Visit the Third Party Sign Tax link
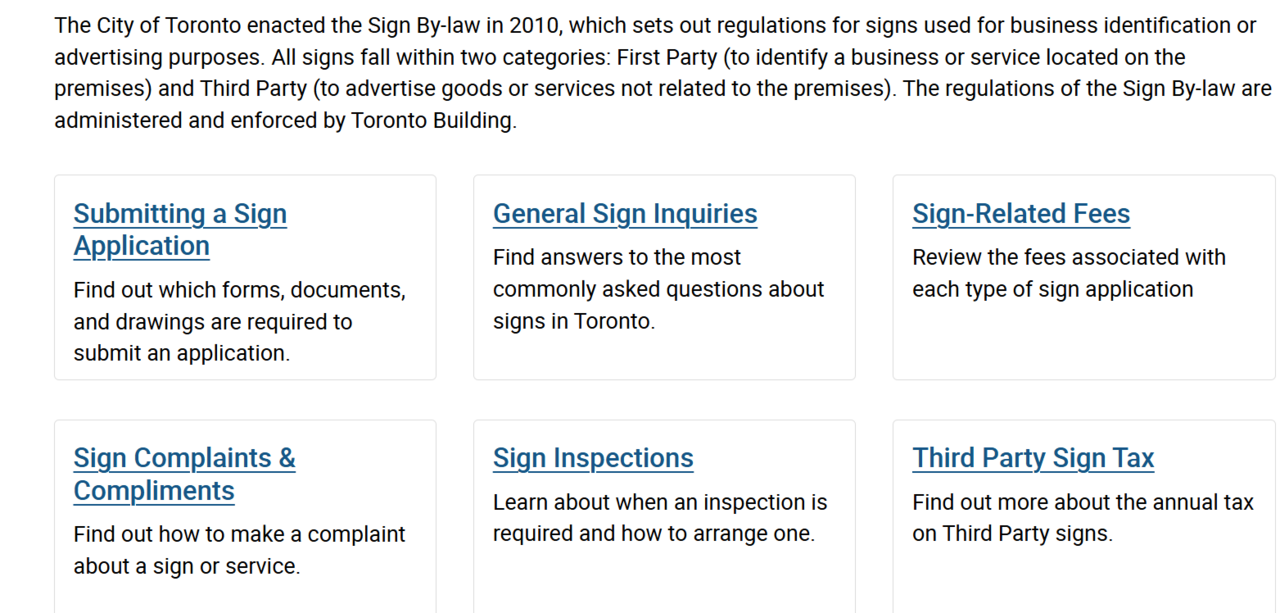 click(x=1033, y=458)
